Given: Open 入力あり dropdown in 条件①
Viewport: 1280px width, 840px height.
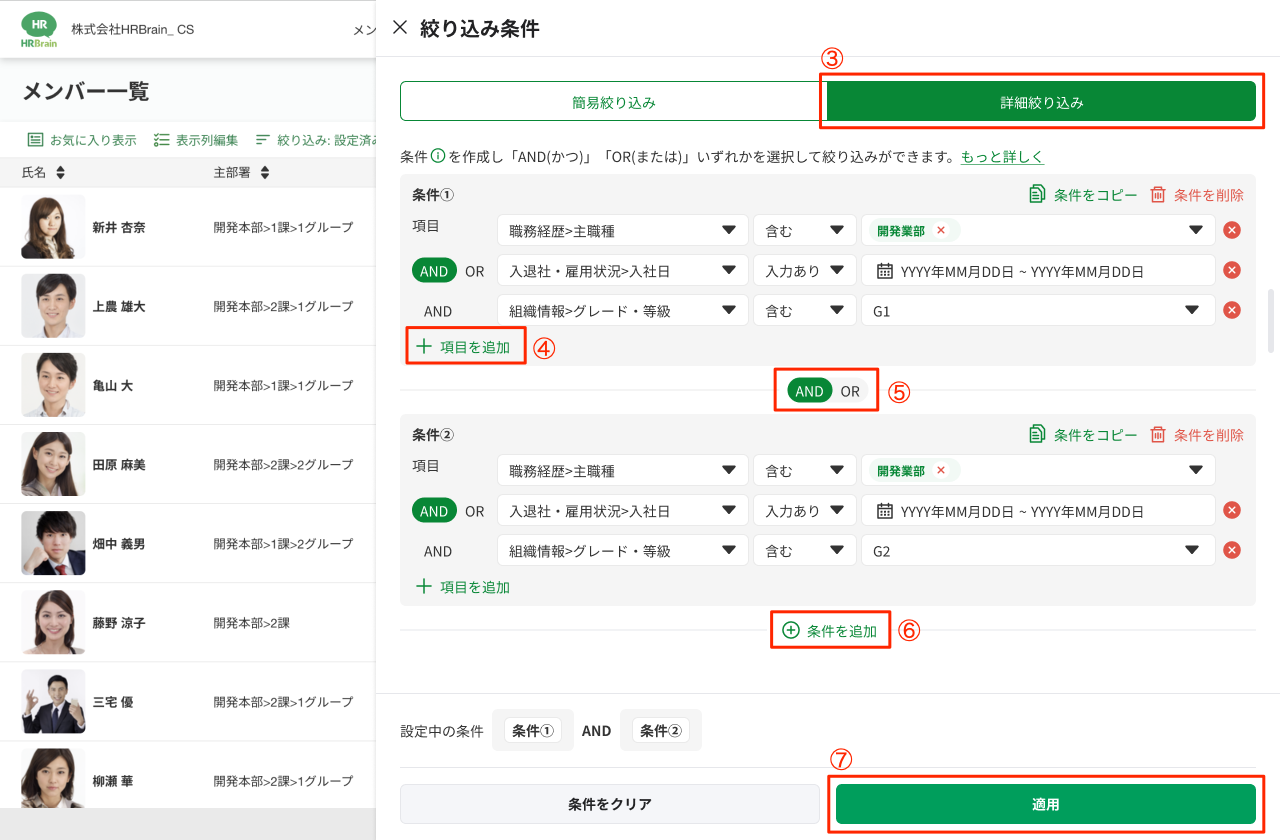Looking at the screenshot, I should [x=805, y=270].
